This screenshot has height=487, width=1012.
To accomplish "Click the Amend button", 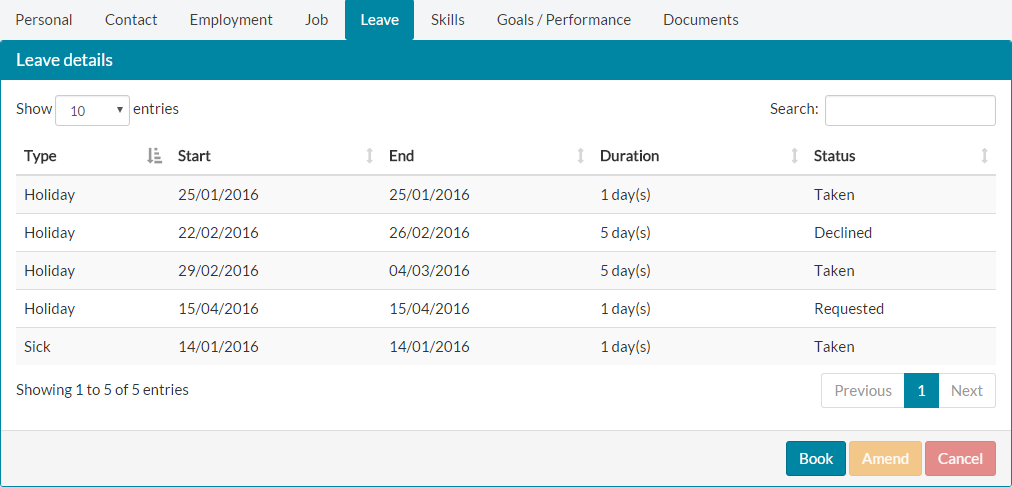I will pyautogui.click(x=886, y=459).
